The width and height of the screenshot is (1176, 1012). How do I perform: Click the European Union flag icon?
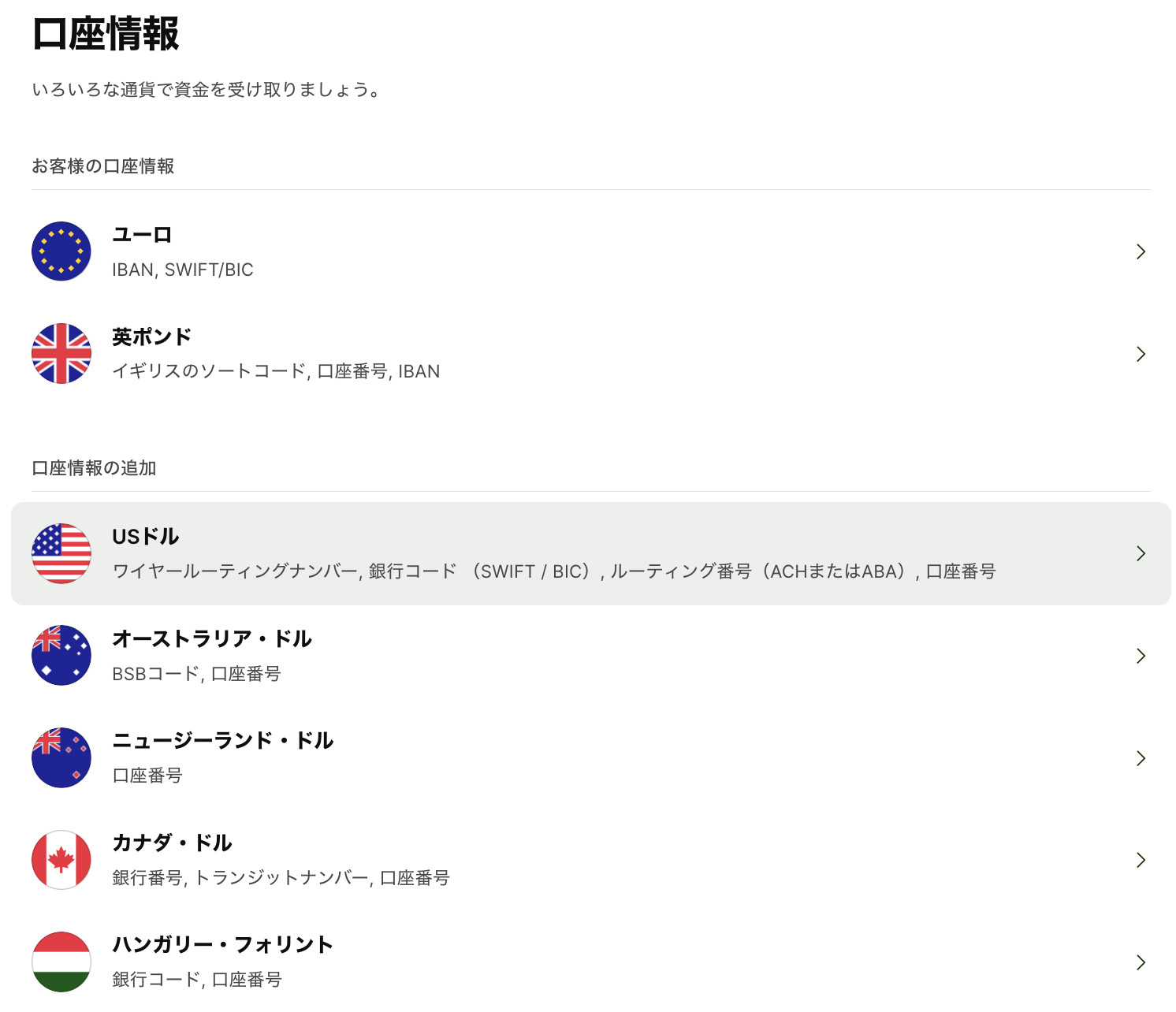61,251
